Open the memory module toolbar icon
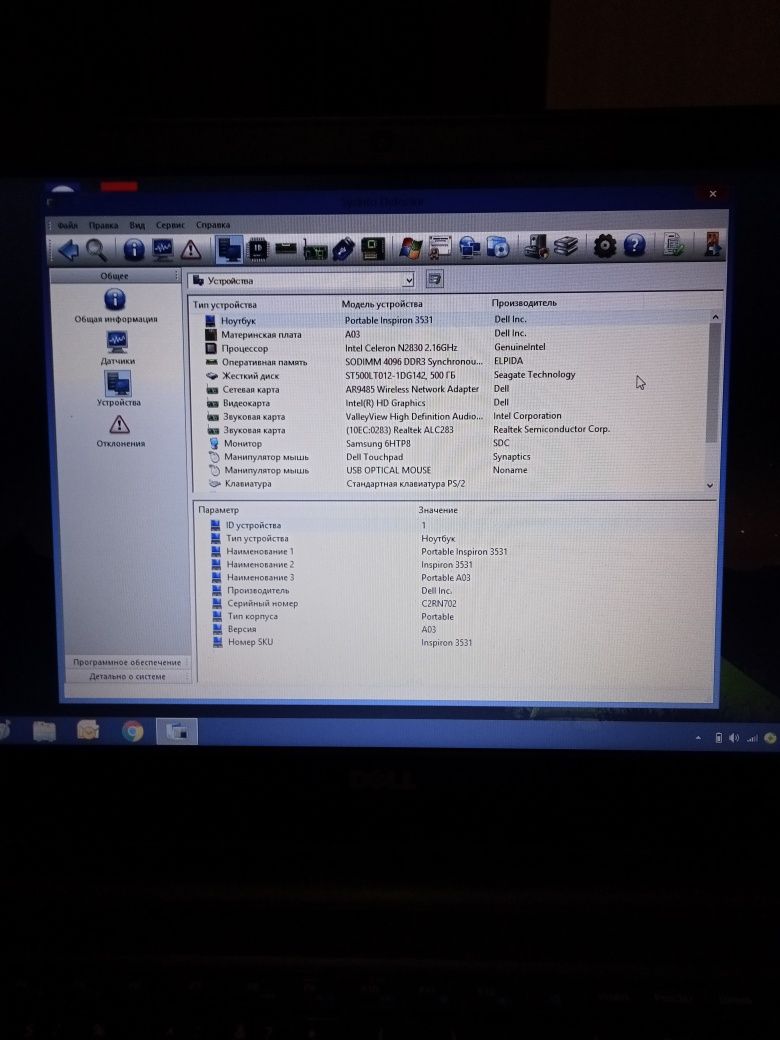This screenshot has height=1040, width=780. (x=286, y=249)
